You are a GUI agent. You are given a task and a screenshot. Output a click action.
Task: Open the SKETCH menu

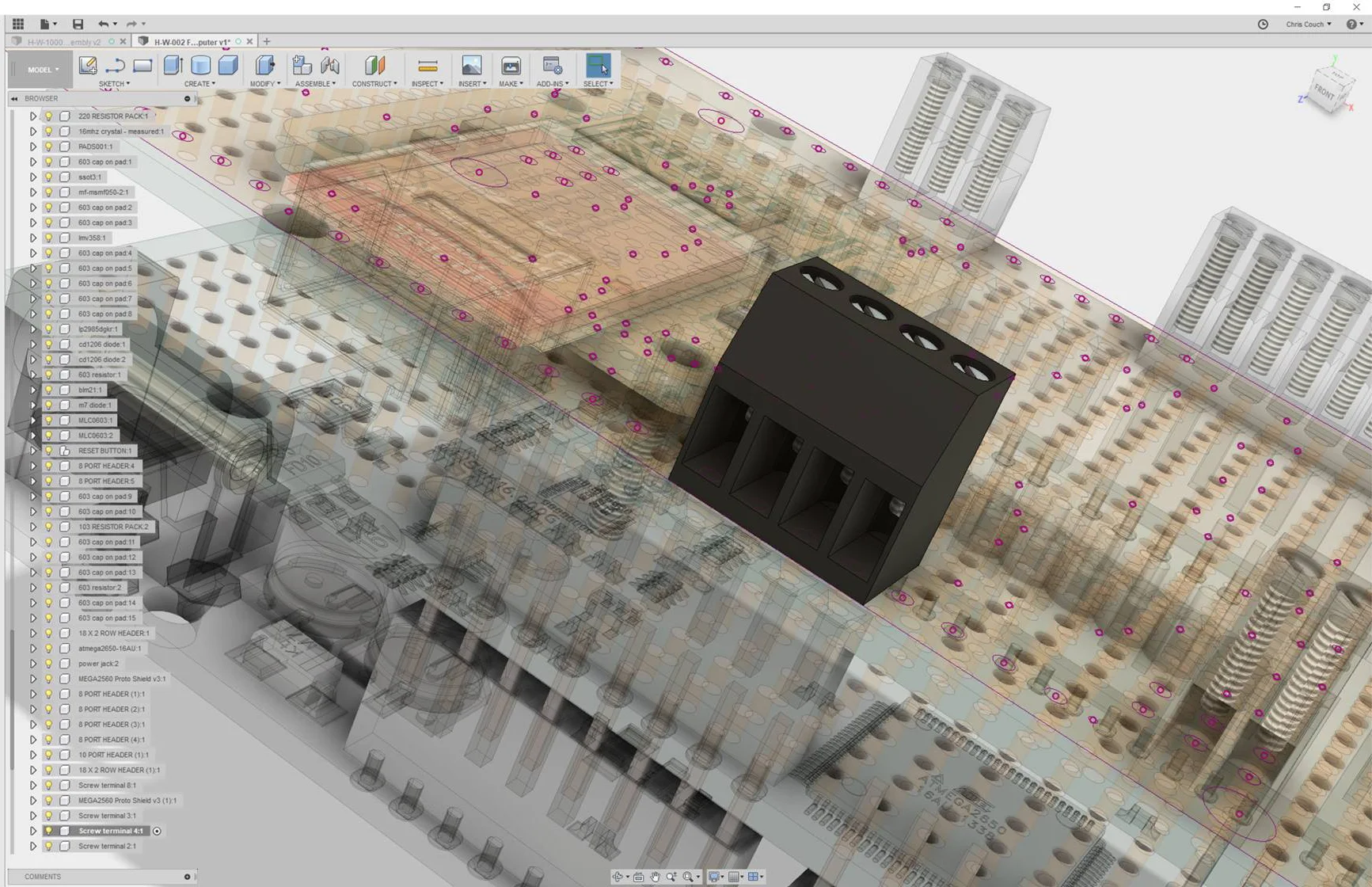click(114, 83)
